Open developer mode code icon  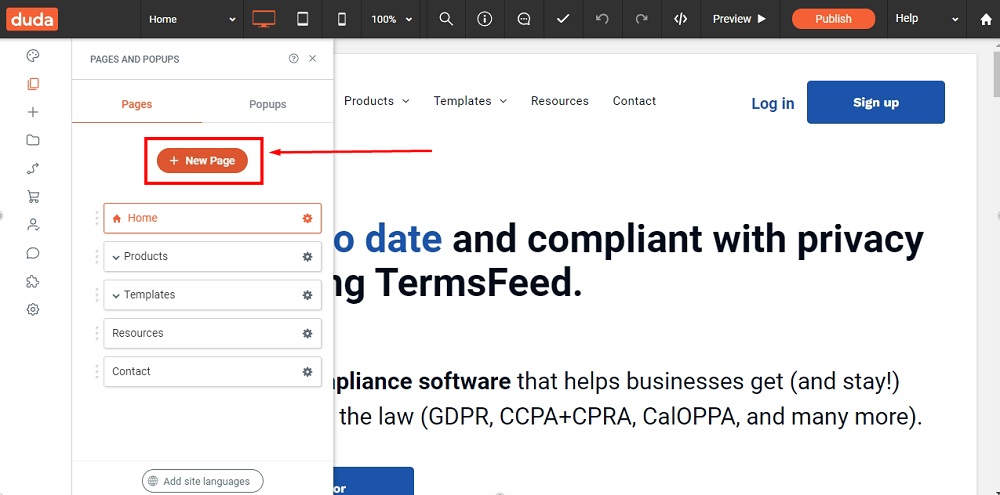coord(680,19)
